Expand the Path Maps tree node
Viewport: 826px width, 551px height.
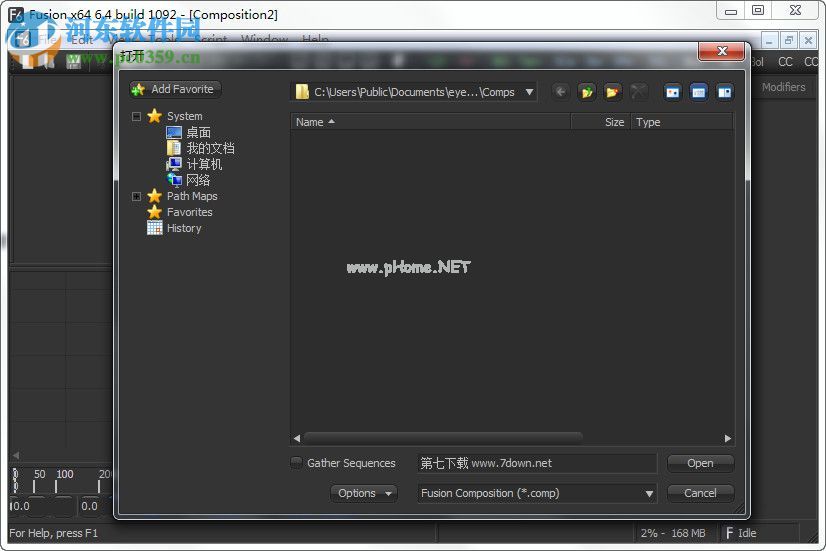point(137,197)
